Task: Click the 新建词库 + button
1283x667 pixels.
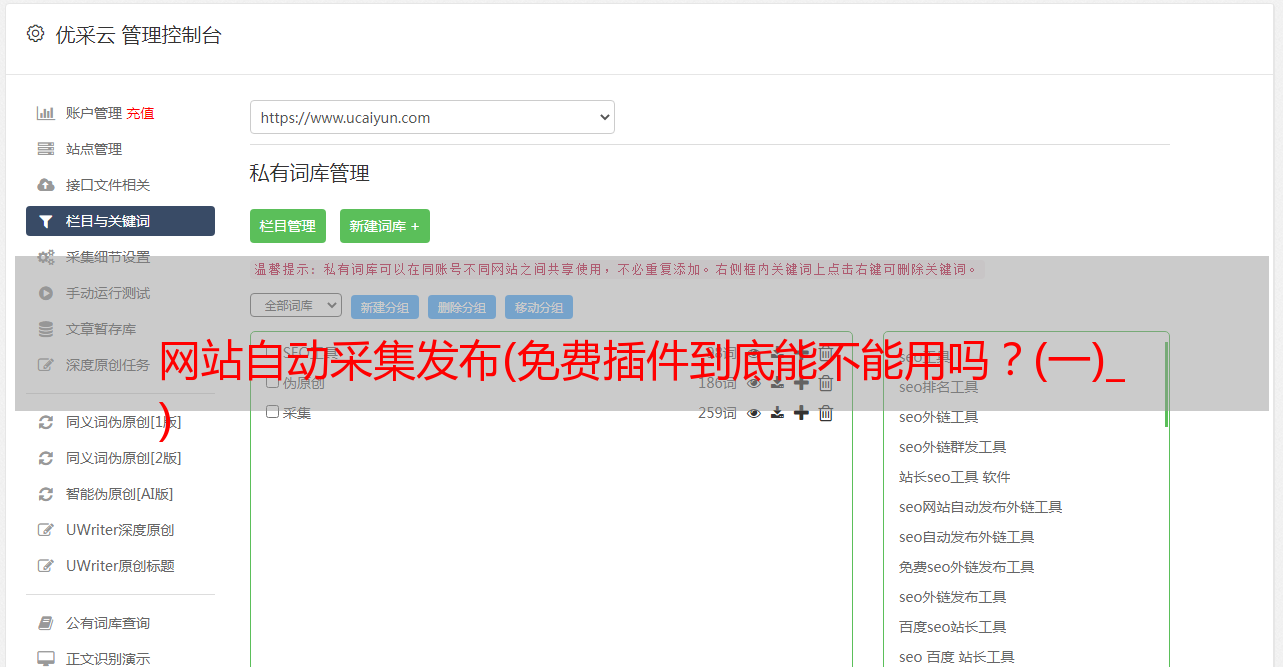Action: 385,226
